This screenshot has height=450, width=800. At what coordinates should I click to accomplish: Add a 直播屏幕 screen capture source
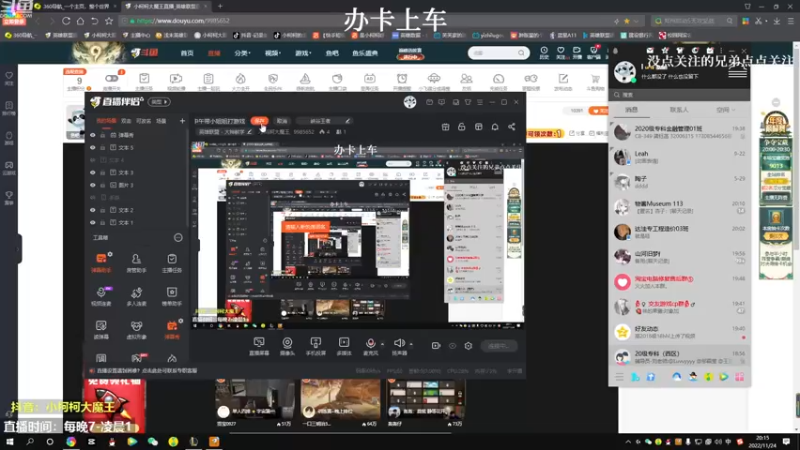[259, 346]
